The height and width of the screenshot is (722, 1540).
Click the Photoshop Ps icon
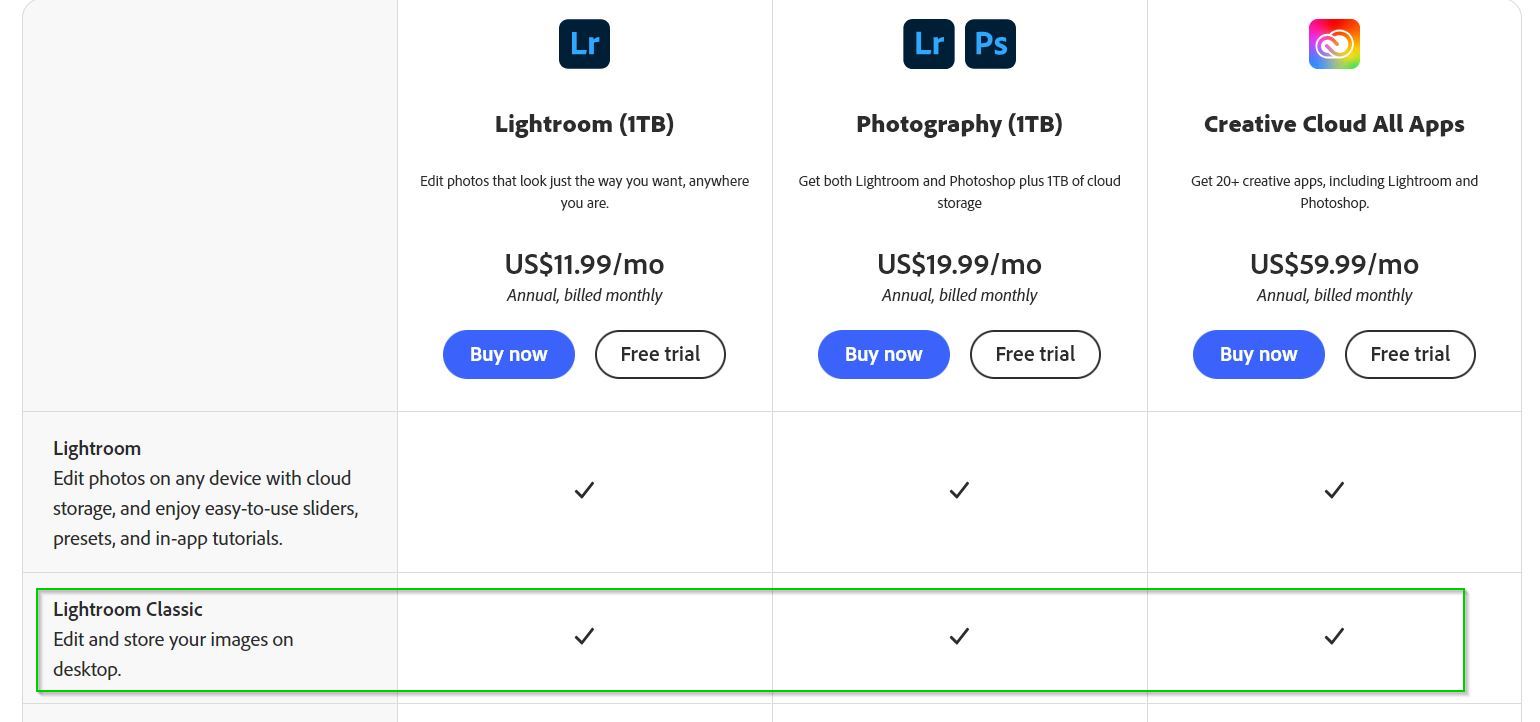[x=990, y=43]
